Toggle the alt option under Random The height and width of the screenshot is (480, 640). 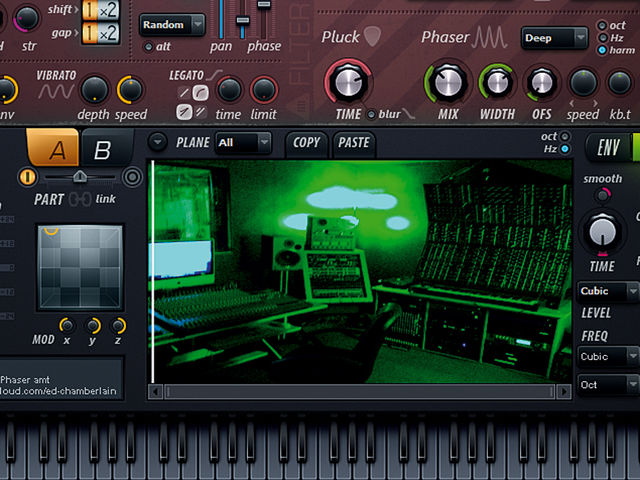coord(149,47)
